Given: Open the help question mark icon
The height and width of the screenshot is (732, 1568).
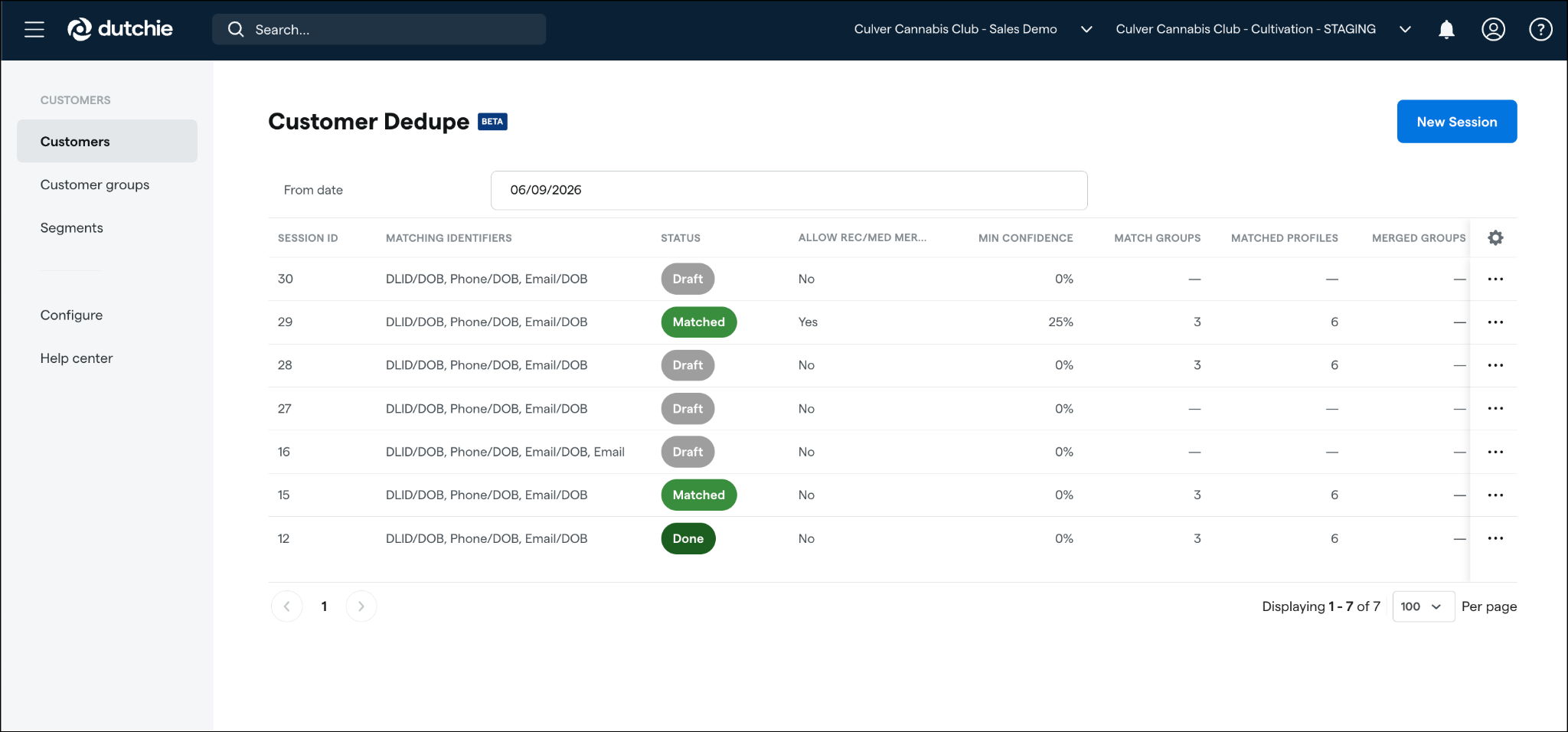Looking at the screenshot, I should click(1540, 29).
